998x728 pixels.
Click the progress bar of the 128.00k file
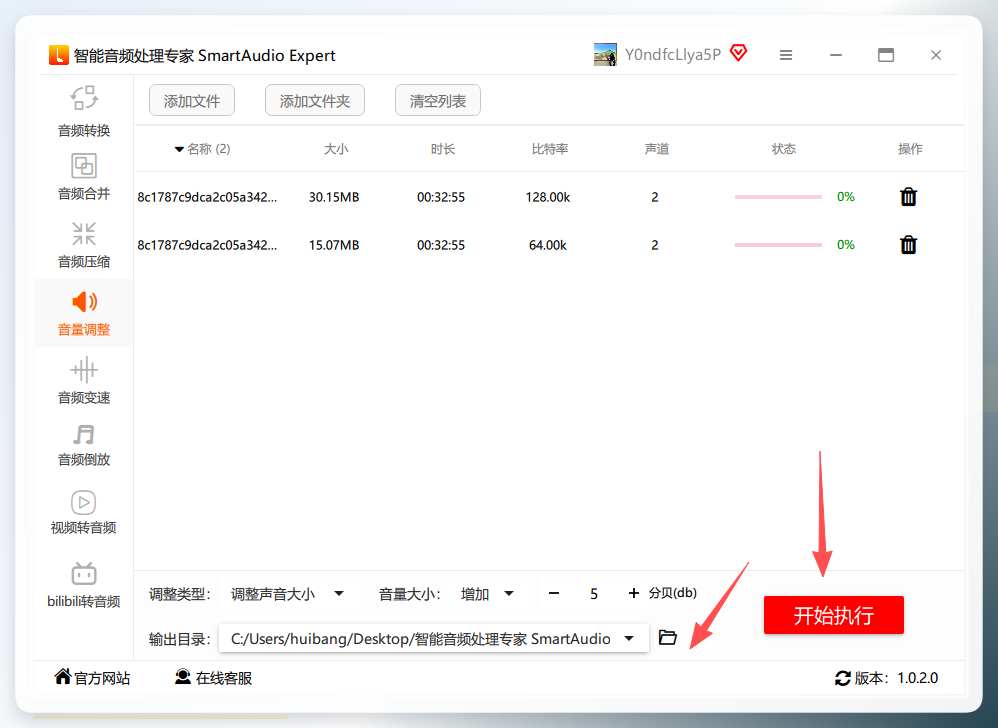coord(778,197)
